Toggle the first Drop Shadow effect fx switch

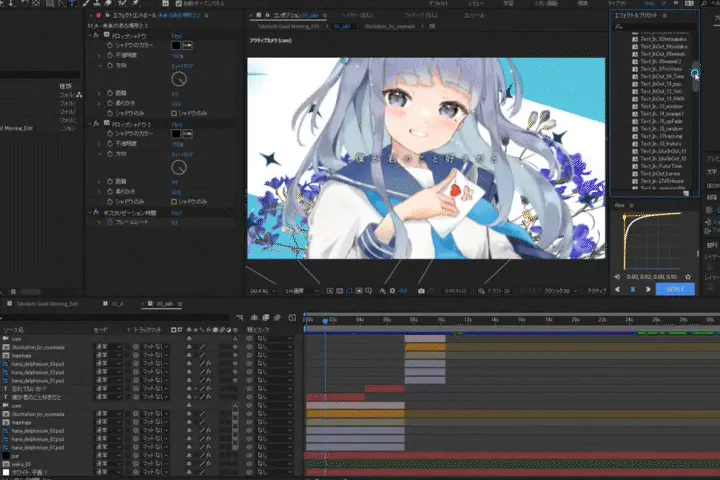[96, 35]
